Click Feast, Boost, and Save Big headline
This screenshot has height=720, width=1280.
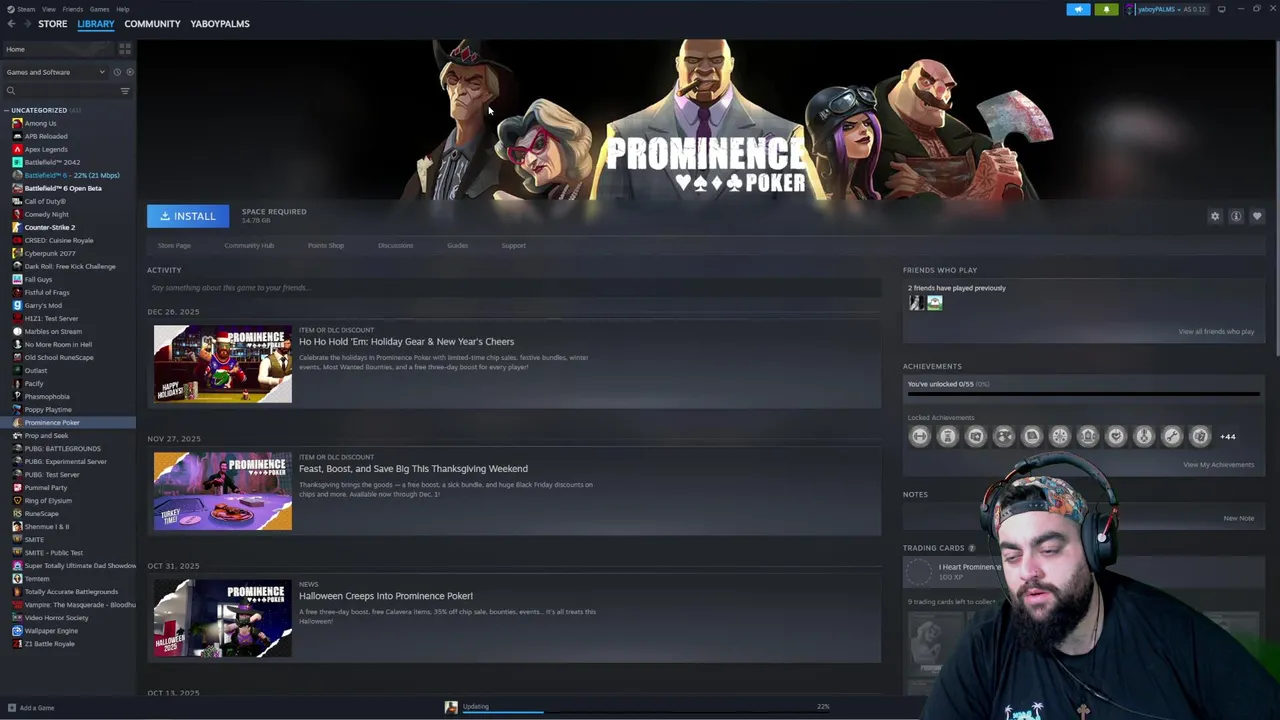pyautogui.click(x=413, y=469)
